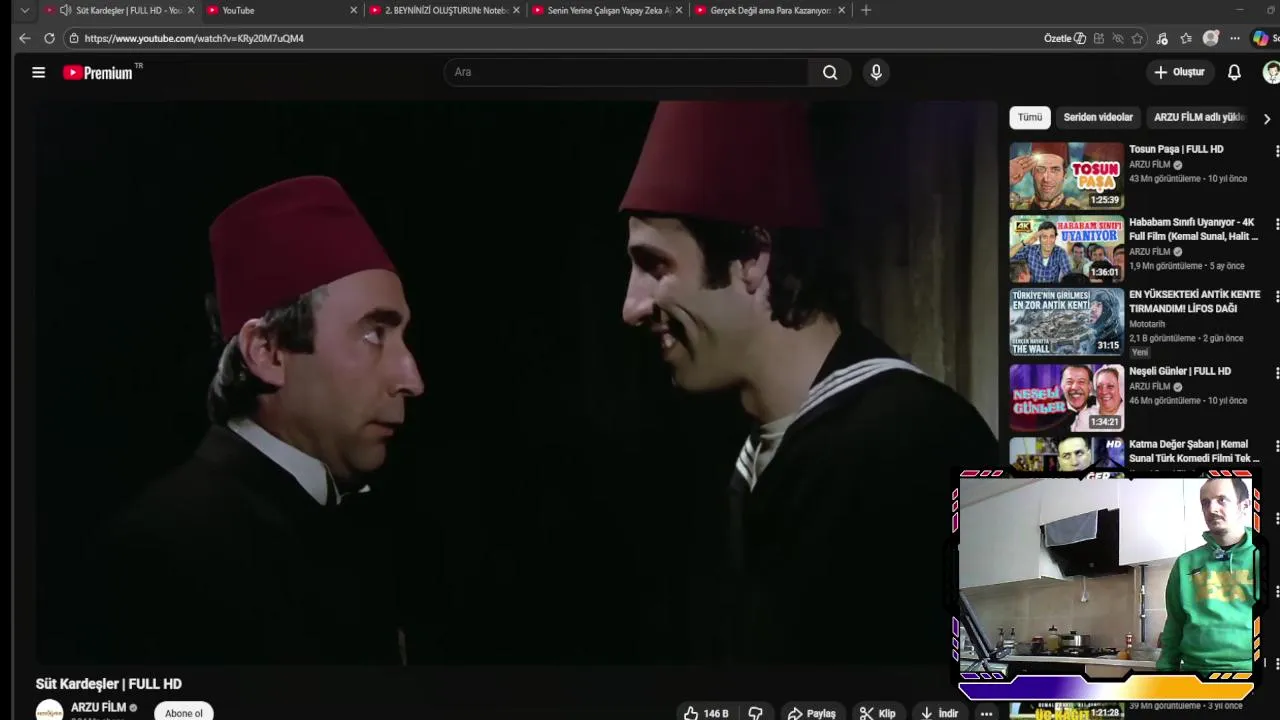Image resolution: width=1280 pixels, height=720 pixels.
Task: Focus the Ara search field
Action: coord(627,72)
